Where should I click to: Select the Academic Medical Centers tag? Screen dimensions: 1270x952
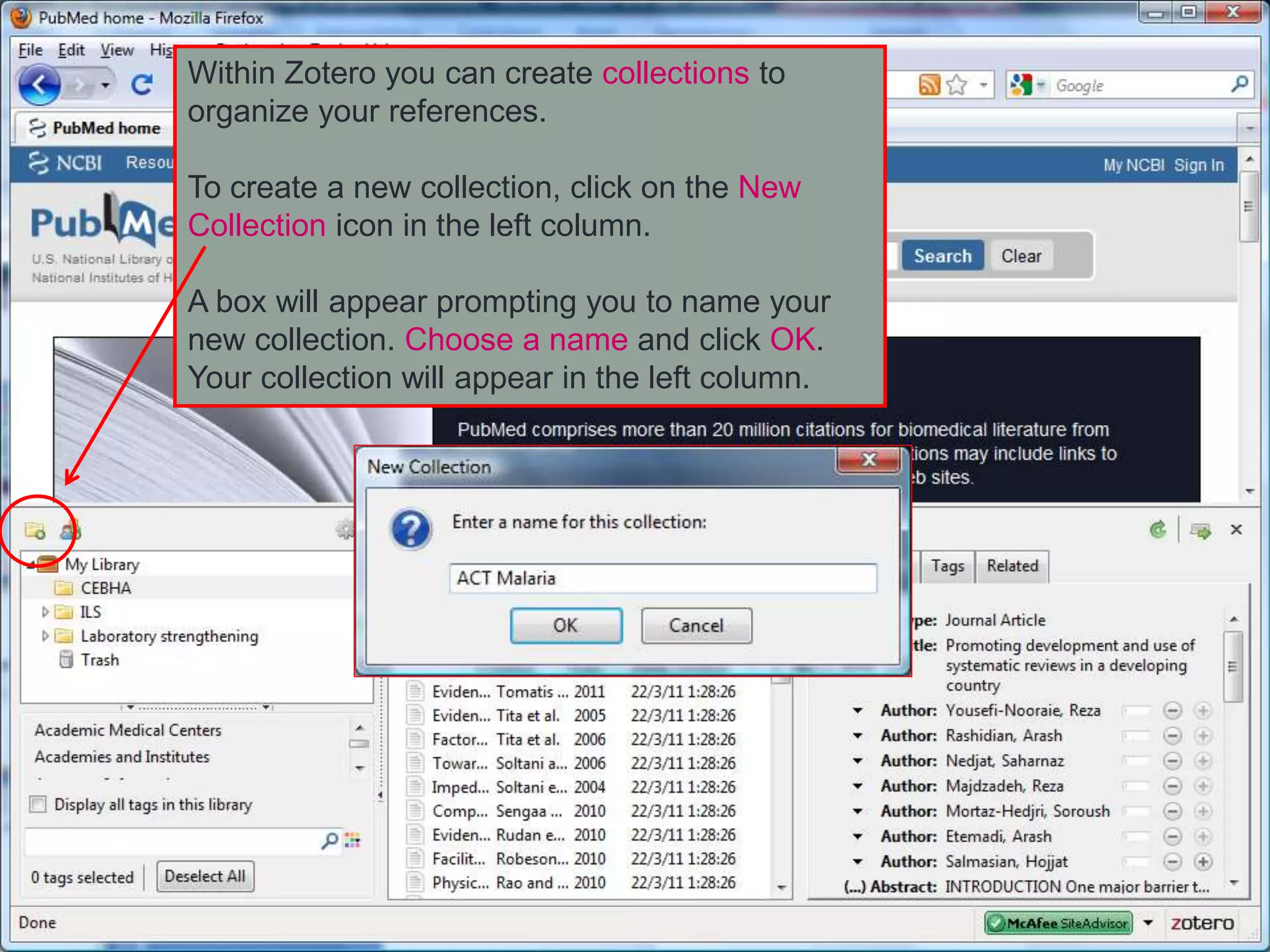coord(128,730)
